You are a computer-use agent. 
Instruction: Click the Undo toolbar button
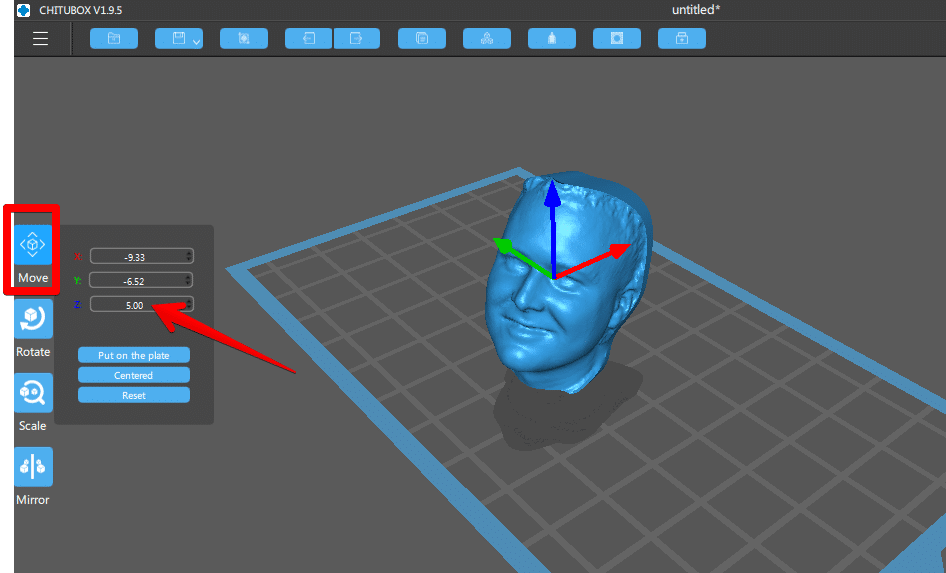click(x=308, y=39)
